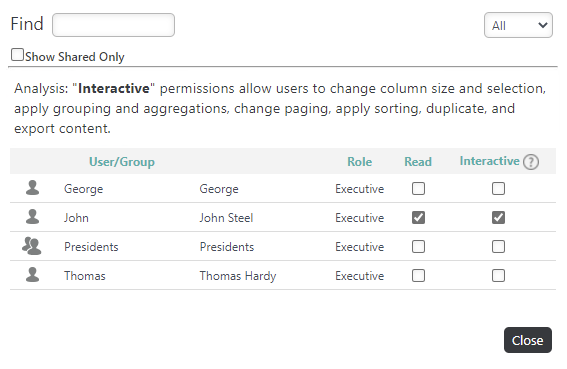This screenshot has height=369, width=567.
Task: Focus the Find search field
Action: coord(113,25)
